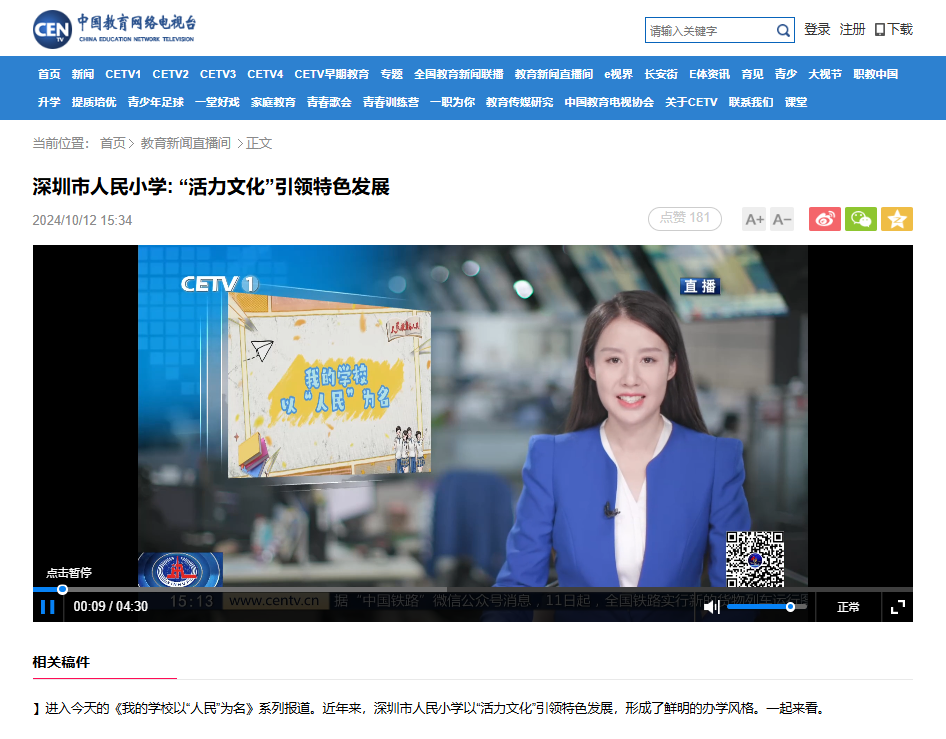Click breadcrumb link 首页
This screenshot has width=946, height=739.
(x=113, y=143)
